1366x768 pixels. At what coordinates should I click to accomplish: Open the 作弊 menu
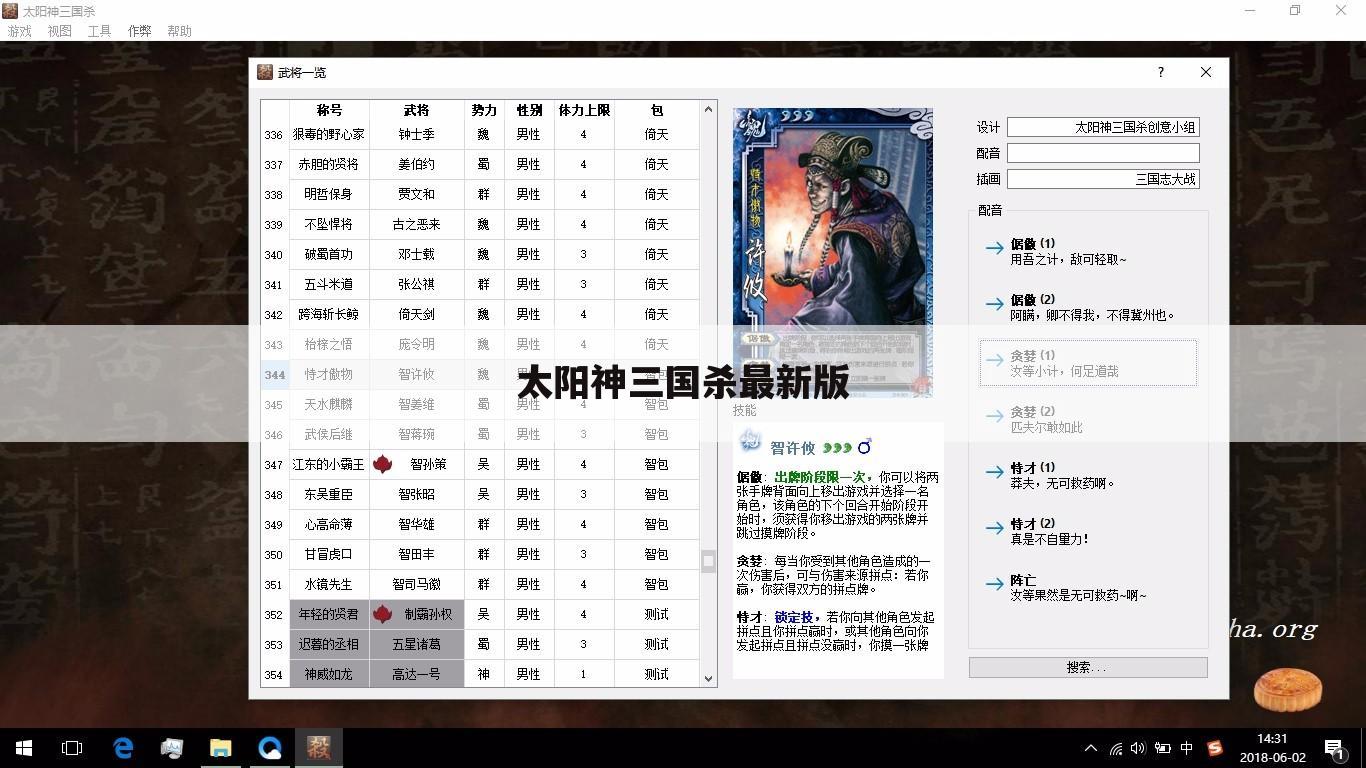pyautogui.click(x=140, y=31)
